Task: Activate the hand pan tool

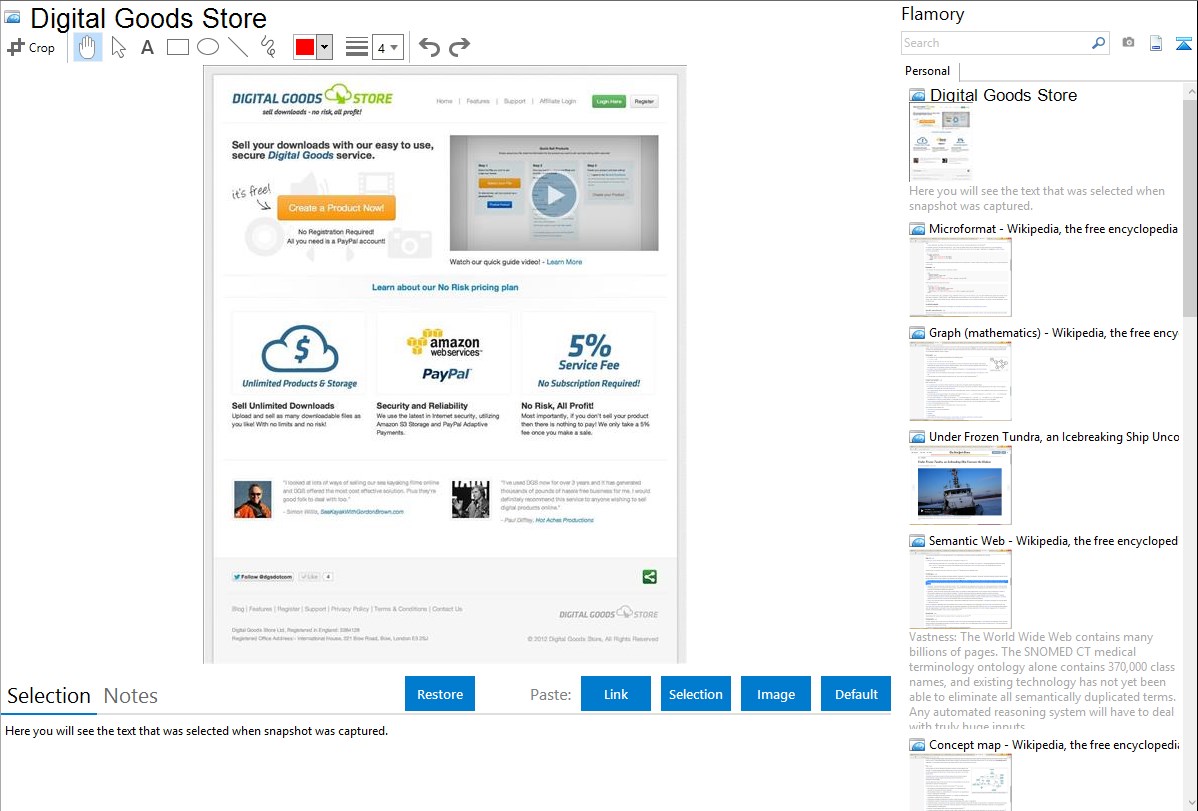Action: pyautogui.click(x=88, y=47)
